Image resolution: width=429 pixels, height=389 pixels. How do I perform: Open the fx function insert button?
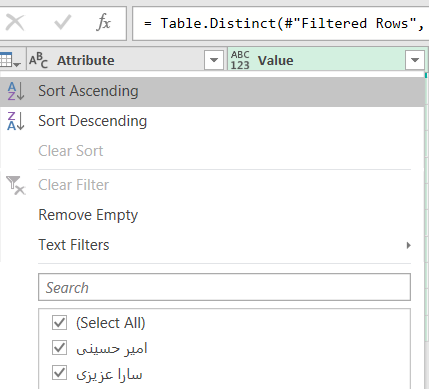pos(104,23)
